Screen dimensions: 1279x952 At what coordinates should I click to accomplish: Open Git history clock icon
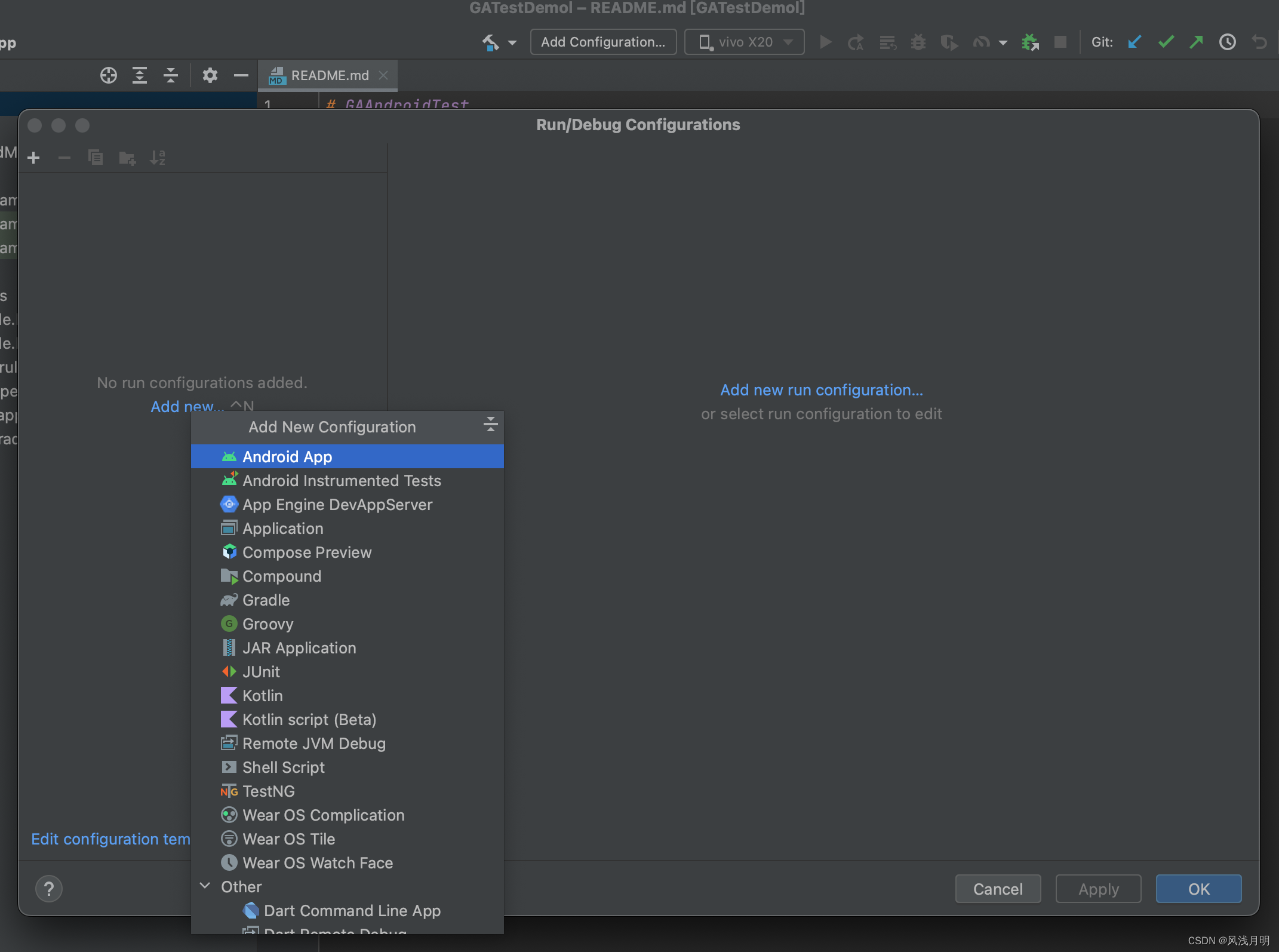pyautogui.click(x=1227, y=42)
